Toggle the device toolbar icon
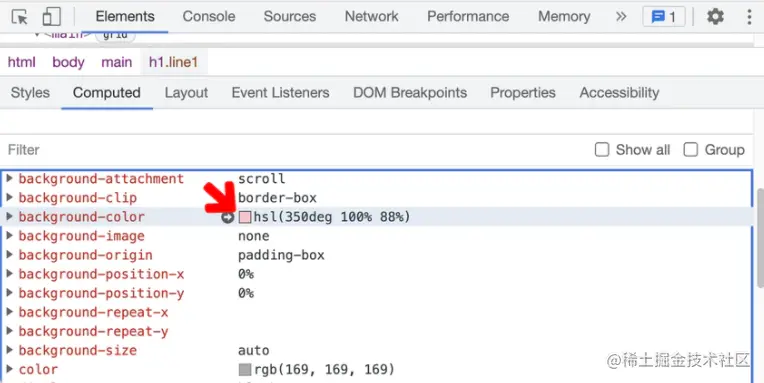Image resolution: width=764 pixels, height=383 pixels. [51, 17]
